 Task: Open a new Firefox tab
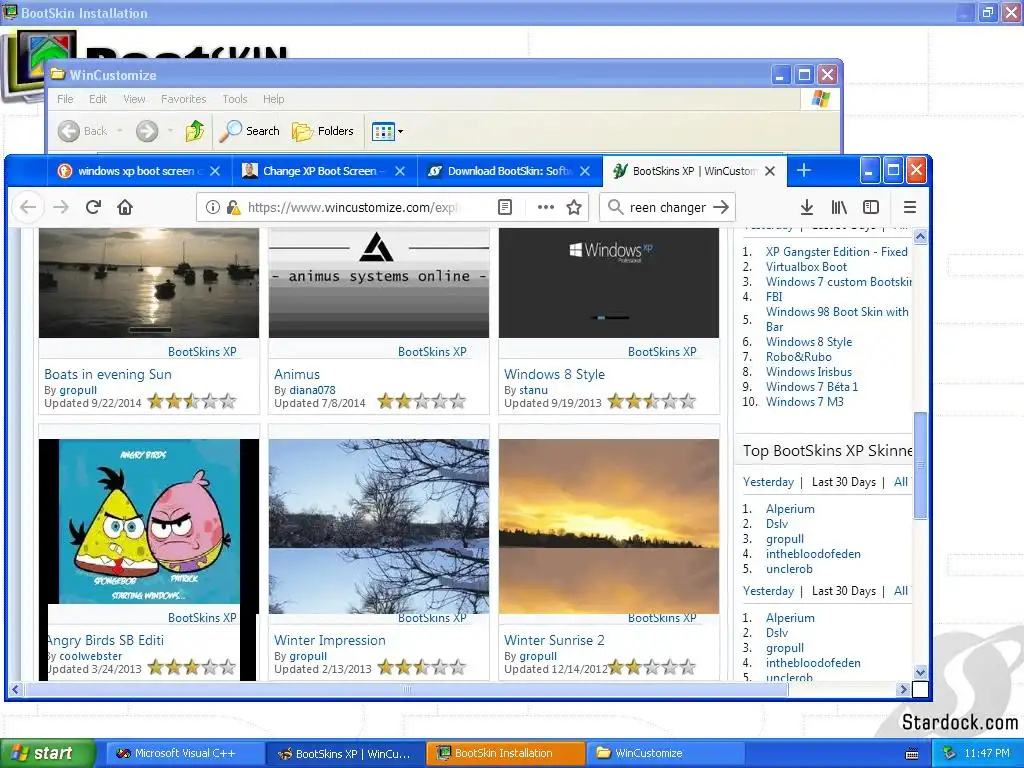804,171
